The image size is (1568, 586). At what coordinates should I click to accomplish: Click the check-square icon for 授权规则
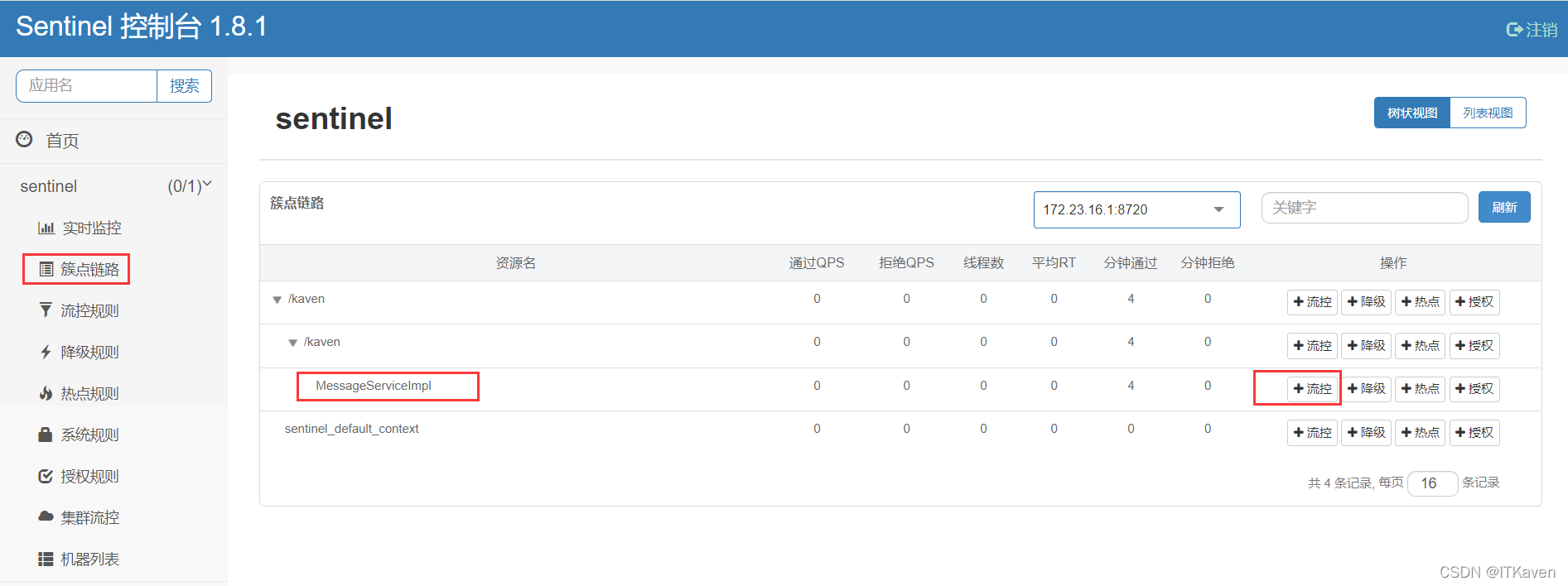coord(46,476)
